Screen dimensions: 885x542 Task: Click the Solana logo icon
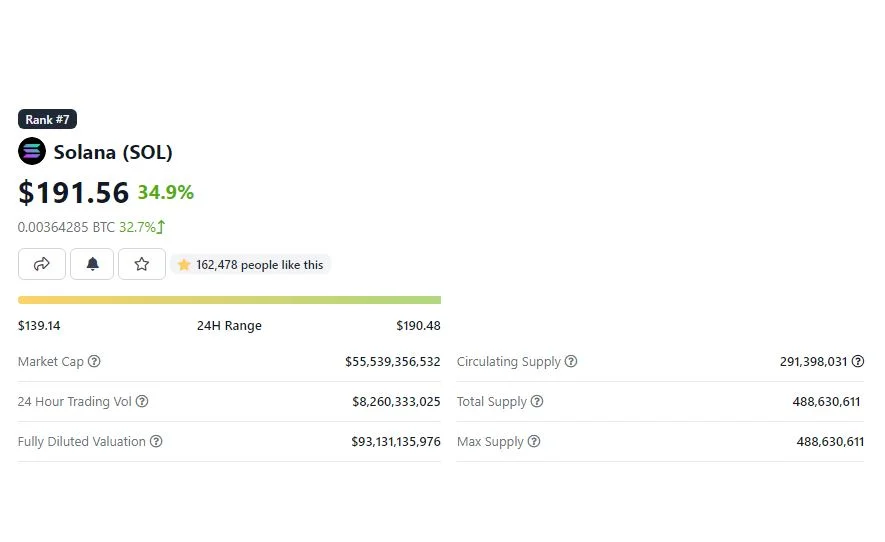[x=32, y=151]
